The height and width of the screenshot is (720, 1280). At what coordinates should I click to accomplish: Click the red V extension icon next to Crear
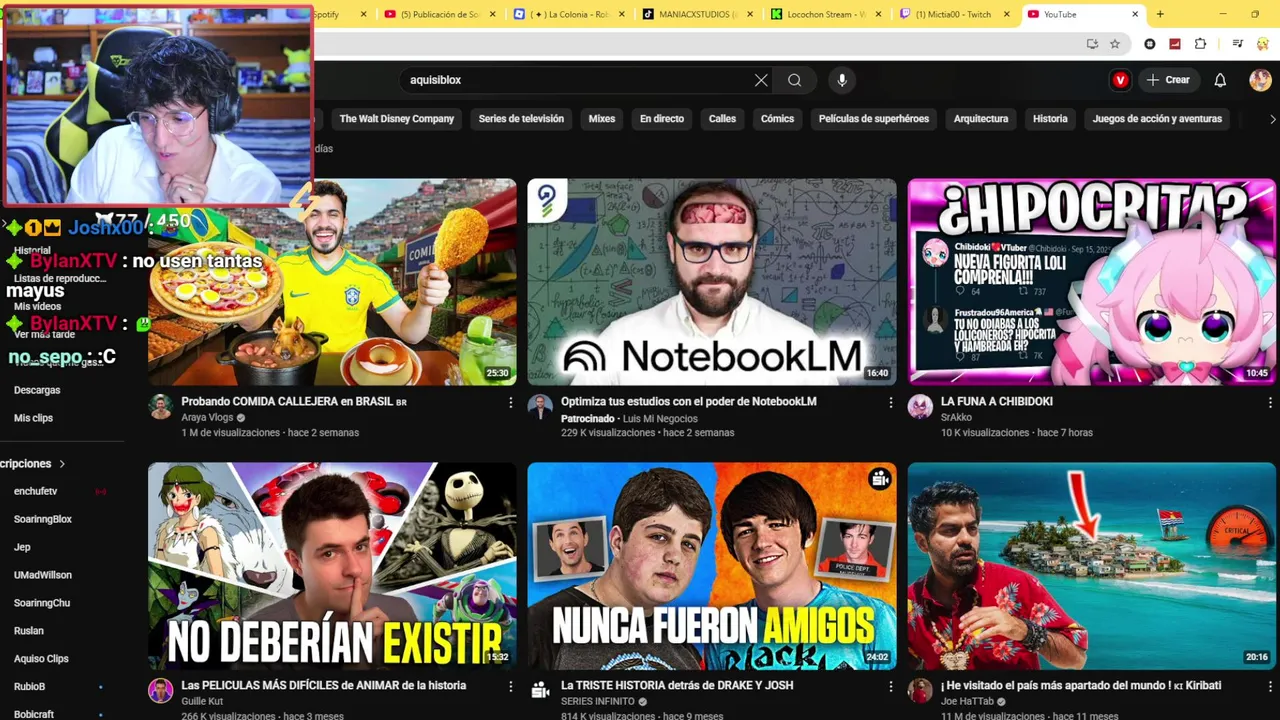tap(1120, 80)
